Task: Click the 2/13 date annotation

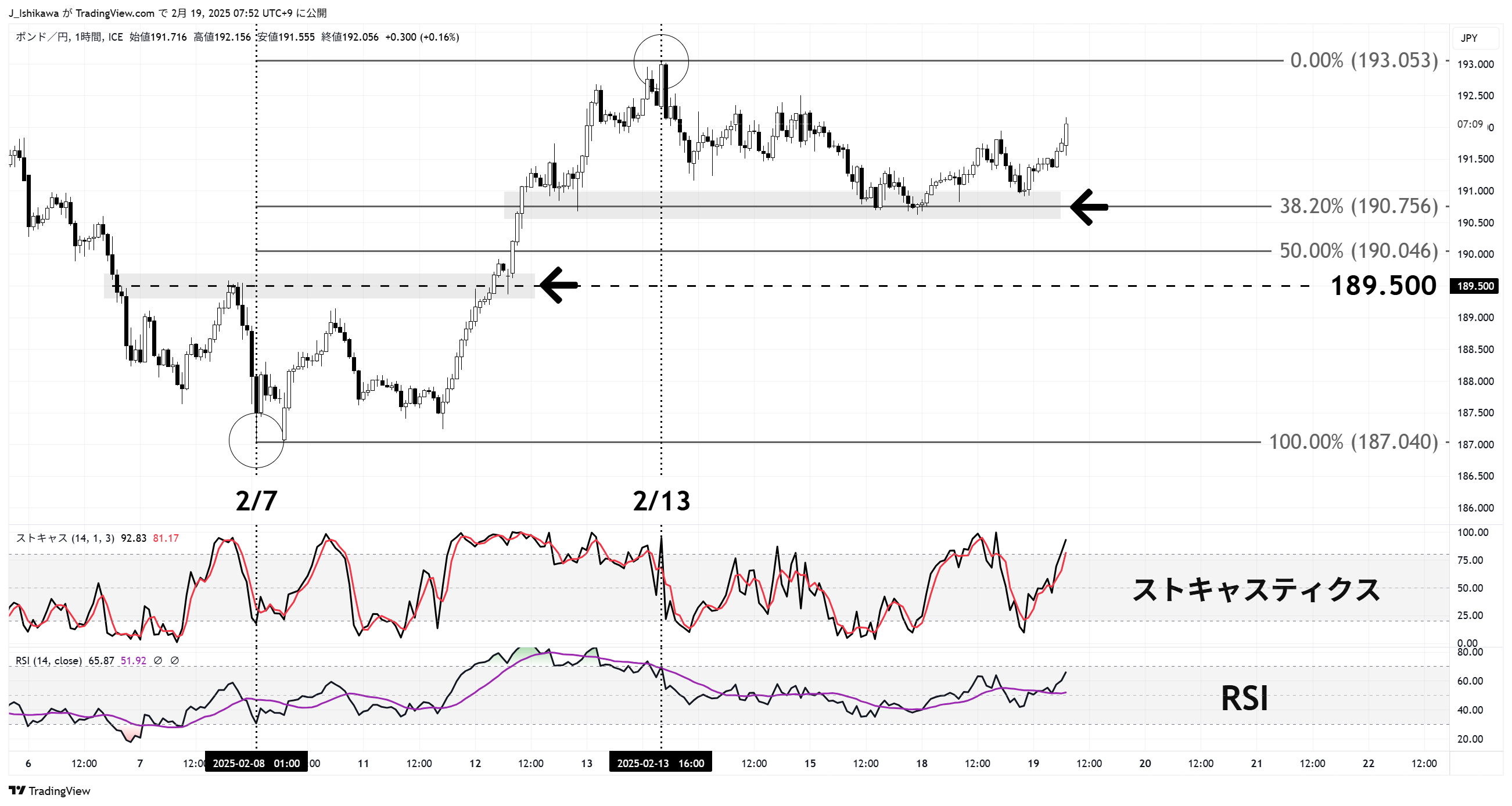Action: [x=662, y=501]
